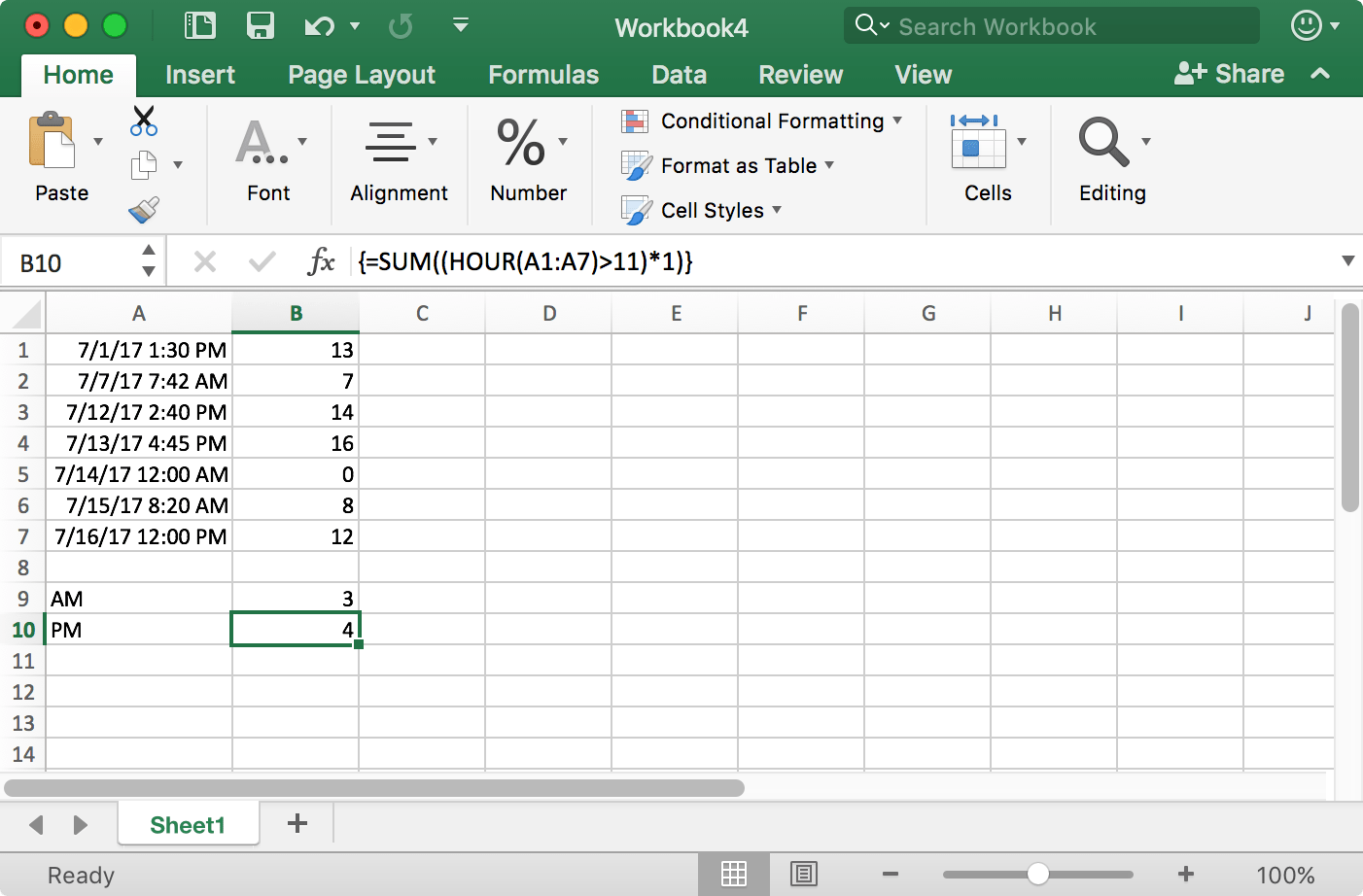Click the Redo icon

pos(400,25)
